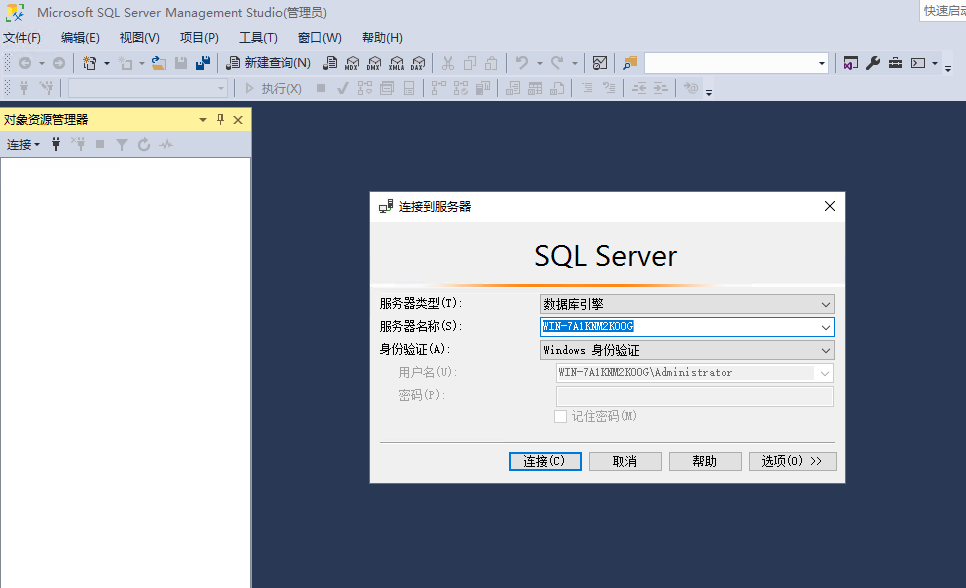Click the Quick Launch (快速启动) search box
966x588 pixels.
[x=943, y=11]
